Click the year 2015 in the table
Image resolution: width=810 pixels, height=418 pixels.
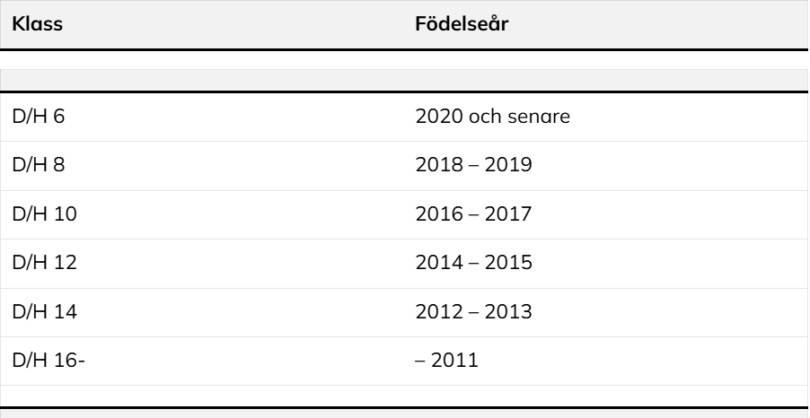pos(506,262)
